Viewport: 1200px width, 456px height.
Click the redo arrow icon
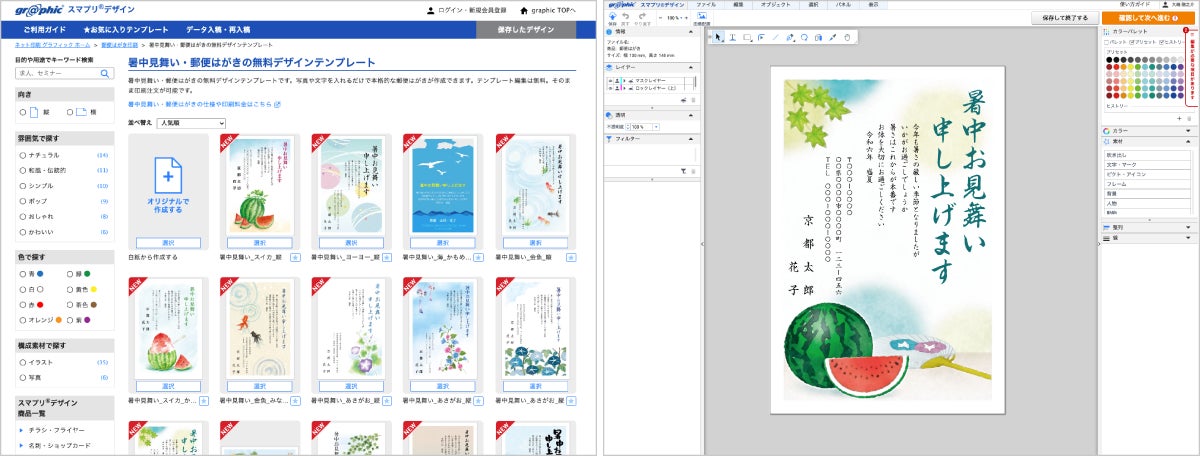click(642, 16)
